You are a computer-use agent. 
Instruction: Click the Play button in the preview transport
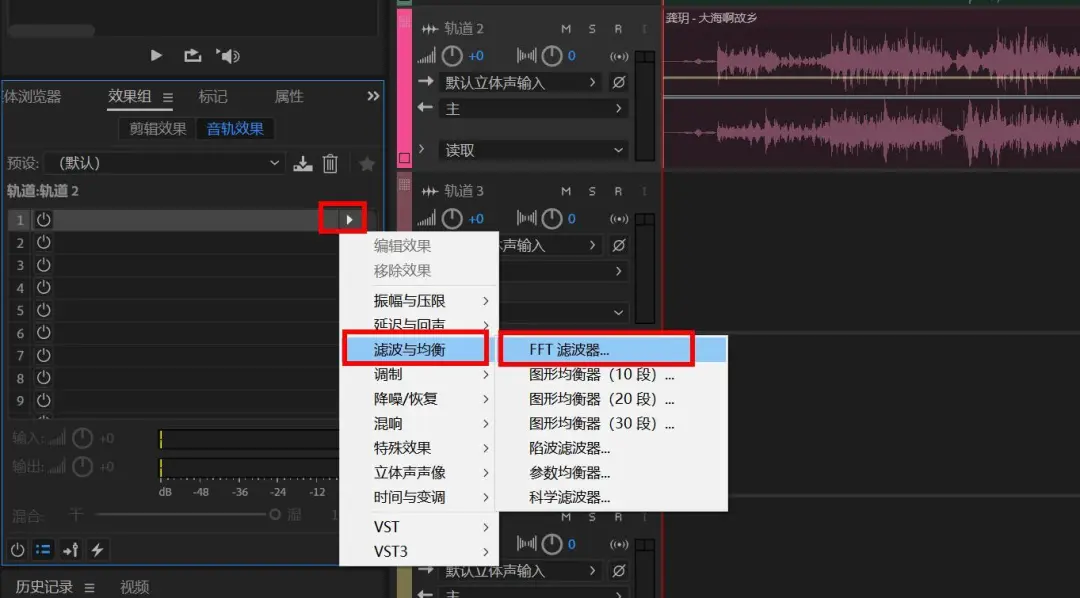click(x=156, y=55)
